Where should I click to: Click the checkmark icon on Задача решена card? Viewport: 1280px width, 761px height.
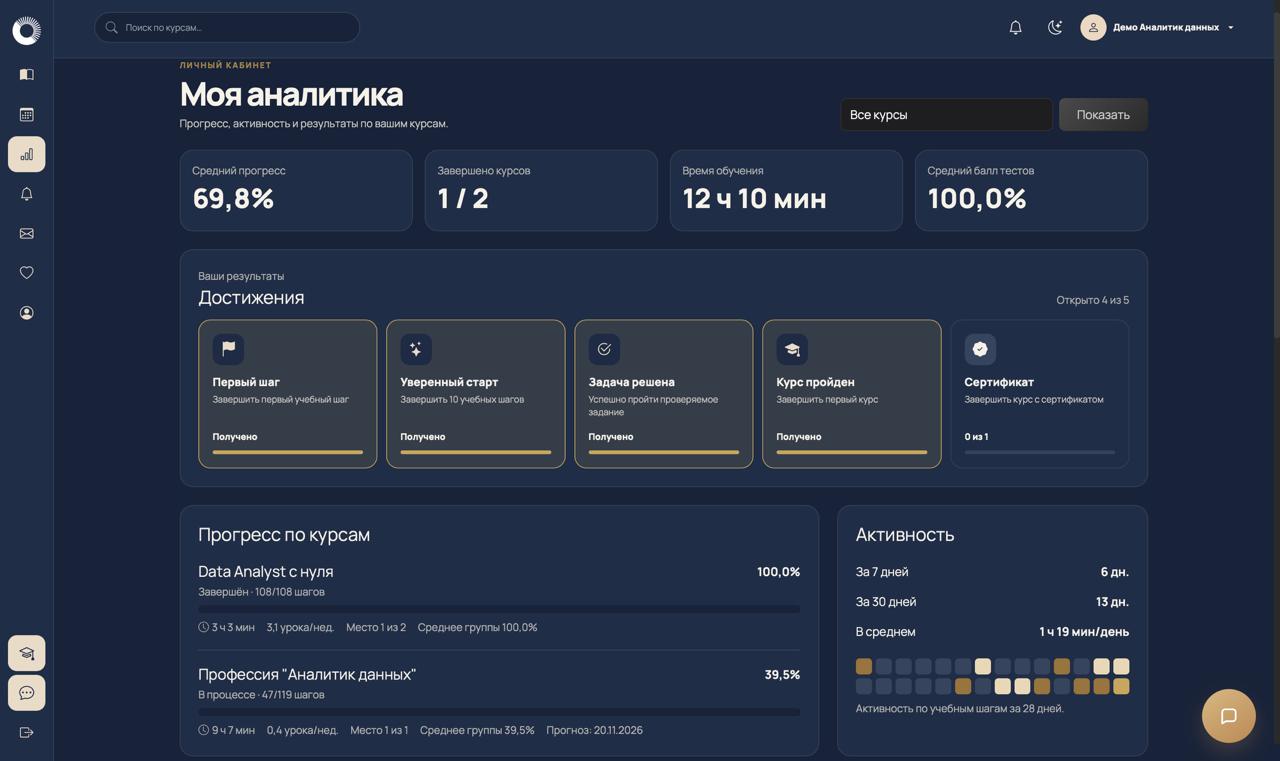604,349
